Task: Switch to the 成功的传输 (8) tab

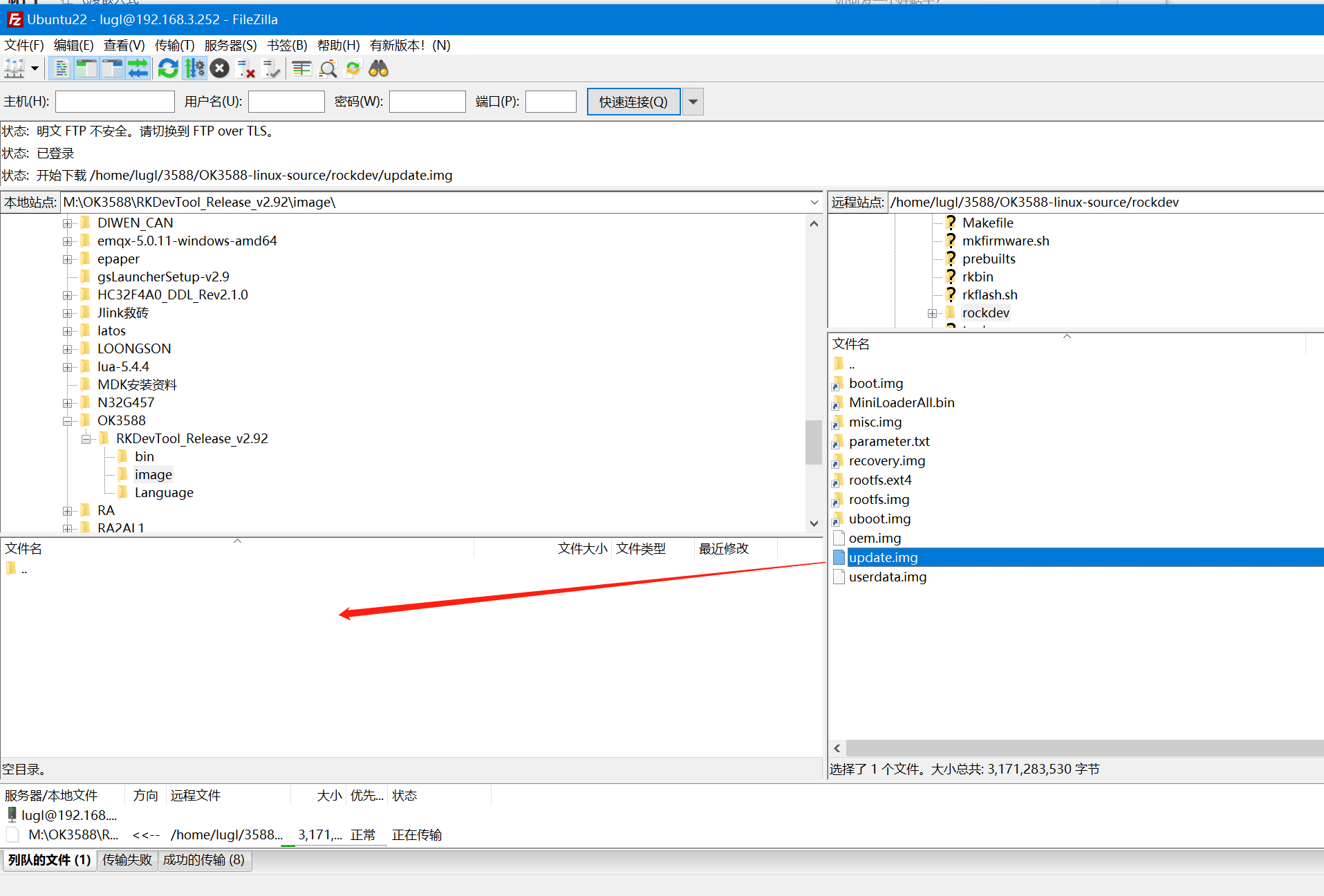Action: coord(204,860)
